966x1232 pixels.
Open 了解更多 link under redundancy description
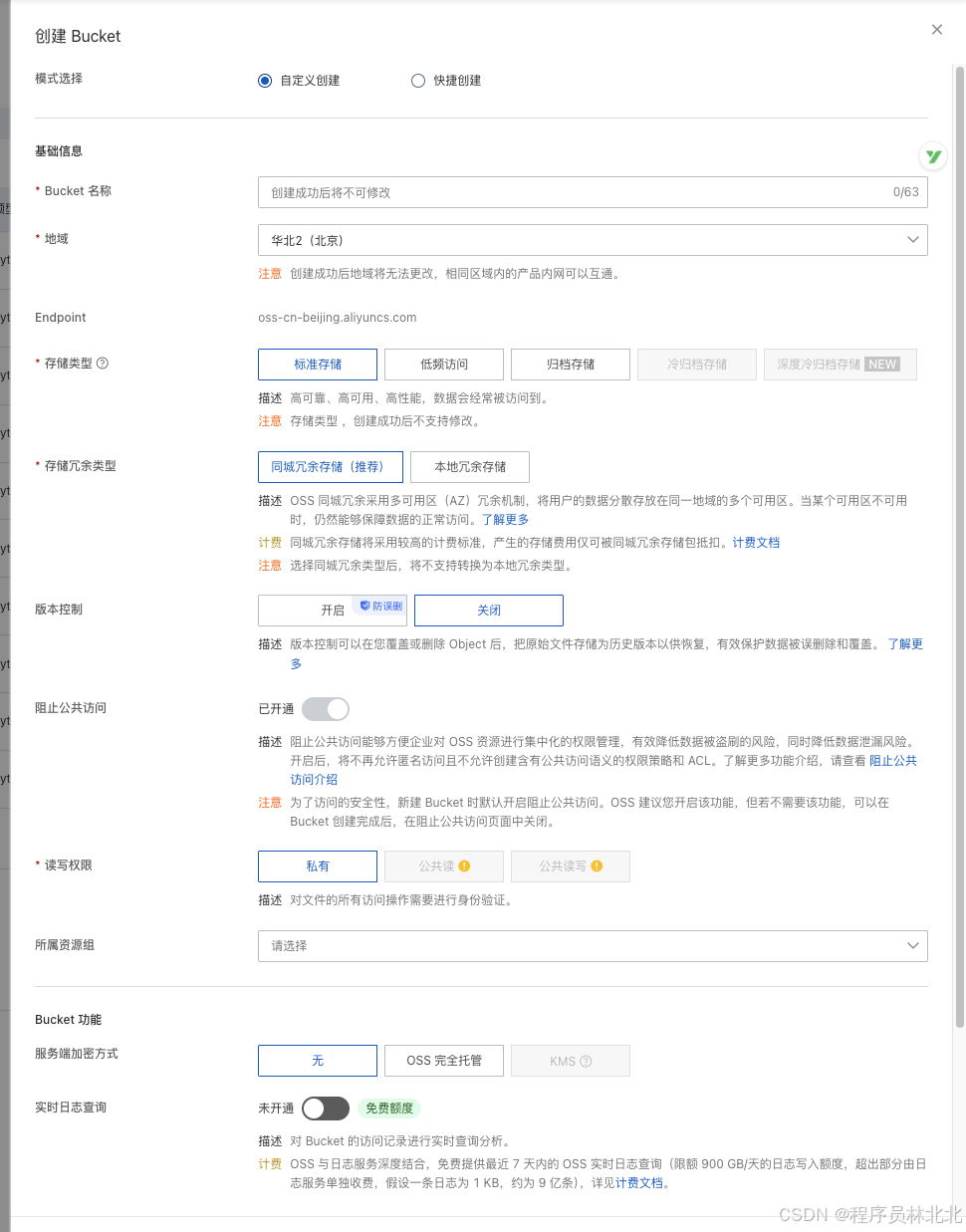tap(506, 520)
